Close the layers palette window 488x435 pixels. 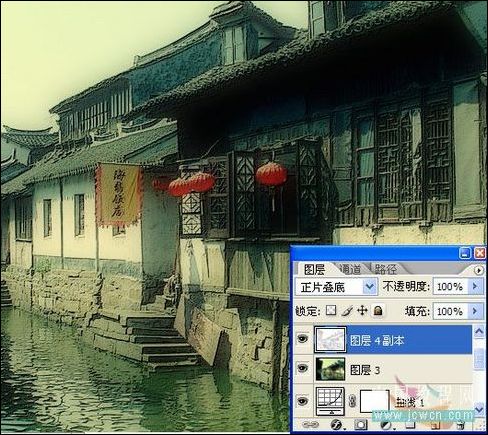[480, 253]
